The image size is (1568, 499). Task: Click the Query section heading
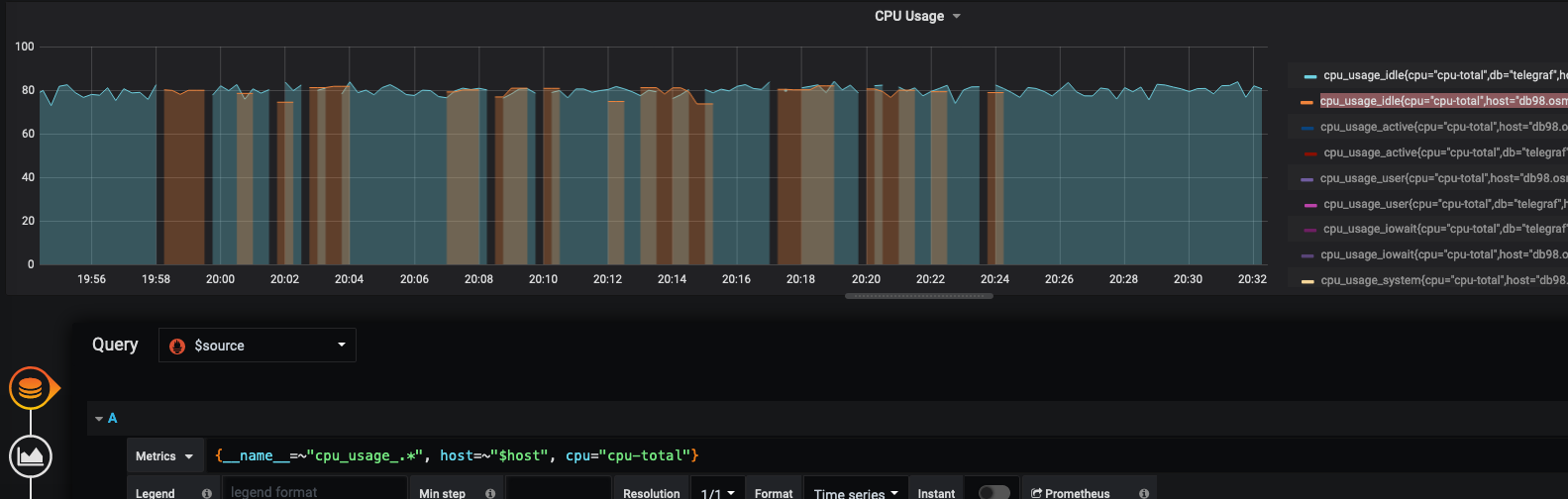pyautogui.click(x=115, y=345)
